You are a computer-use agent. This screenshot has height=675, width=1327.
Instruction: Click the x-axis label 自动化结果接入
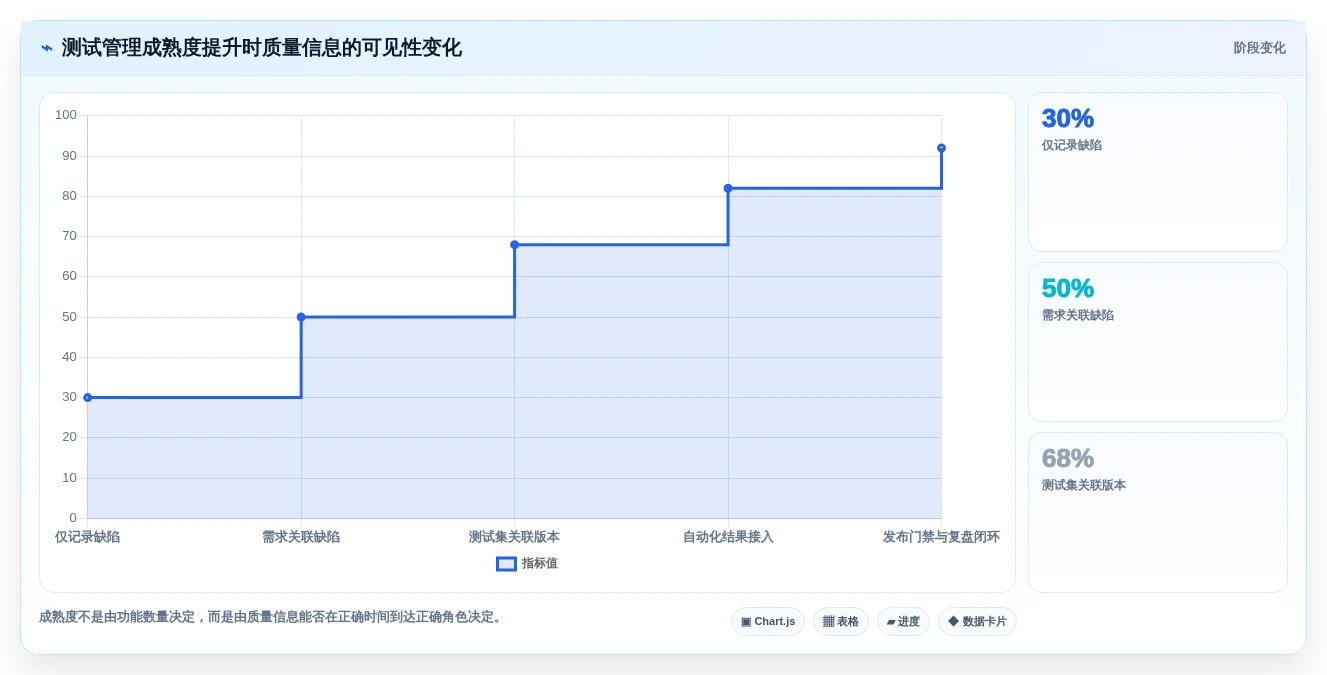728,537
